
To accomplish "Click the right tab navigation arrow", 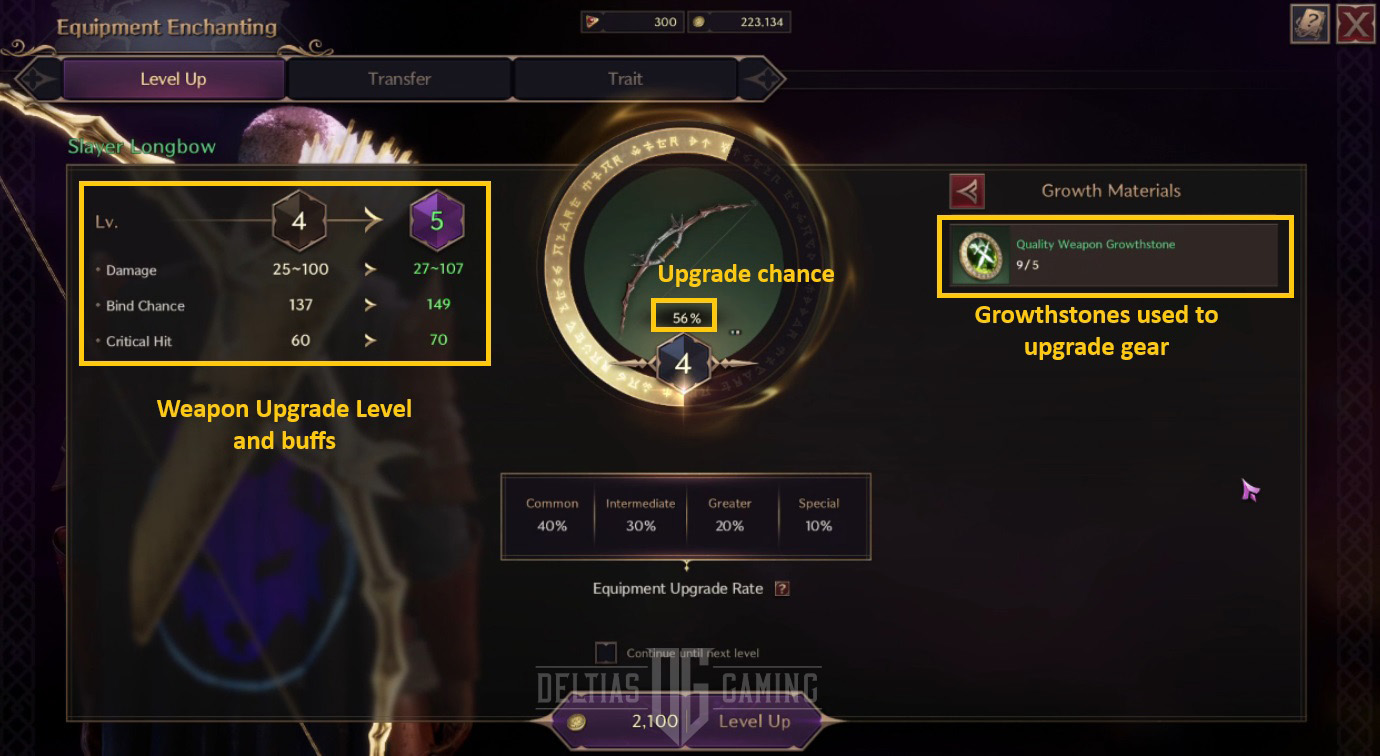I will coord(761,80).
